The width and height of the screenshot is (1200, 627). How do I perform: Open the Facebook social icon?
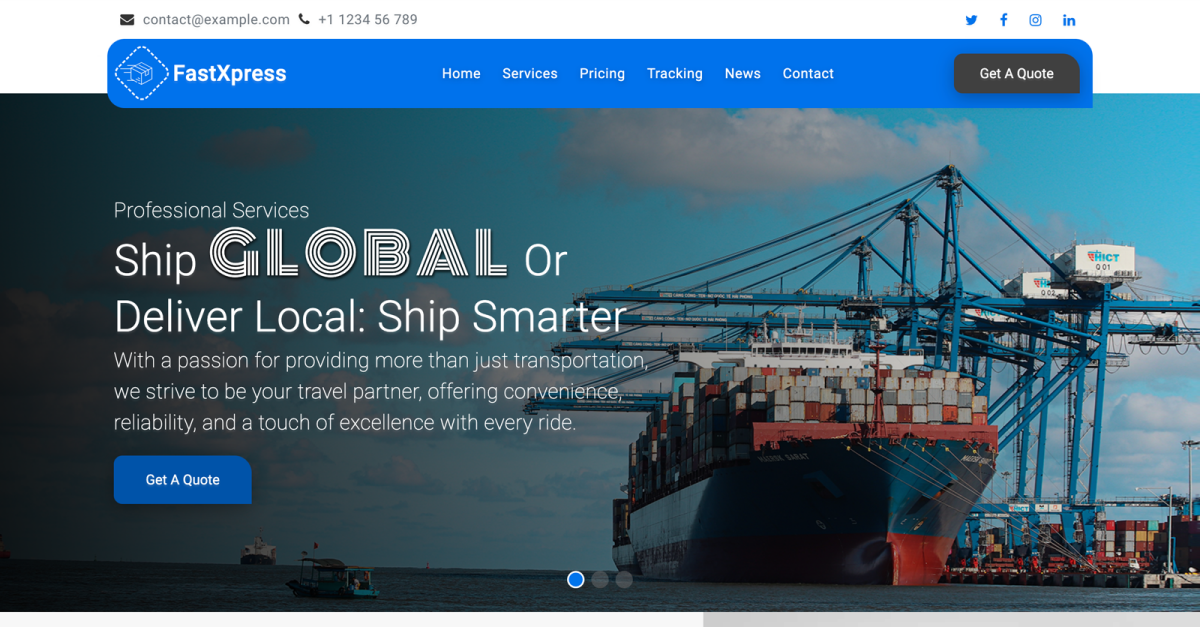[1004, 20]
